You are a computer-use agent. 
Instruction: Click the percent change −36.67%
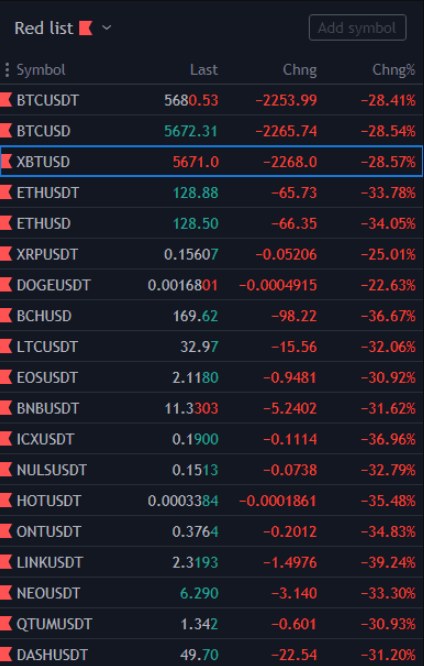pos(388,316)
